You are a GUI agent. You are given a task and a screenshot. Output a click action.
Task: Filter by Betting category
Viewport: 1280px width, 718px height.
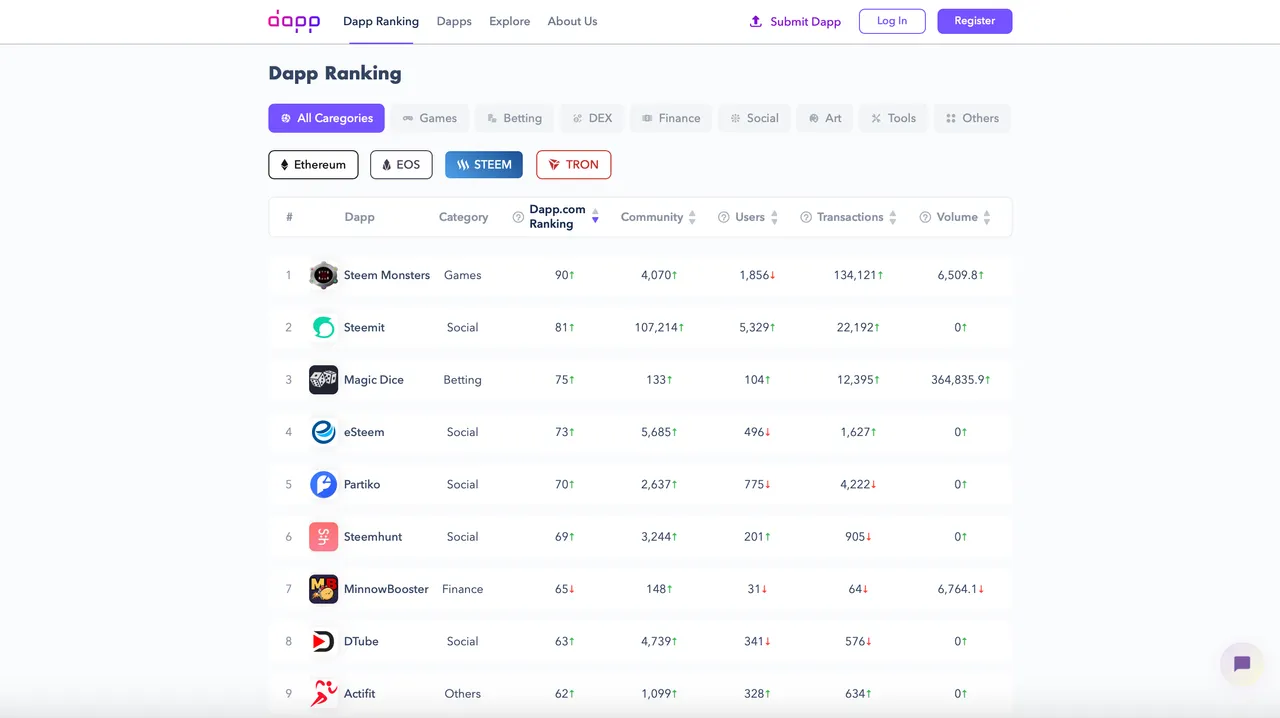[514, 118]
